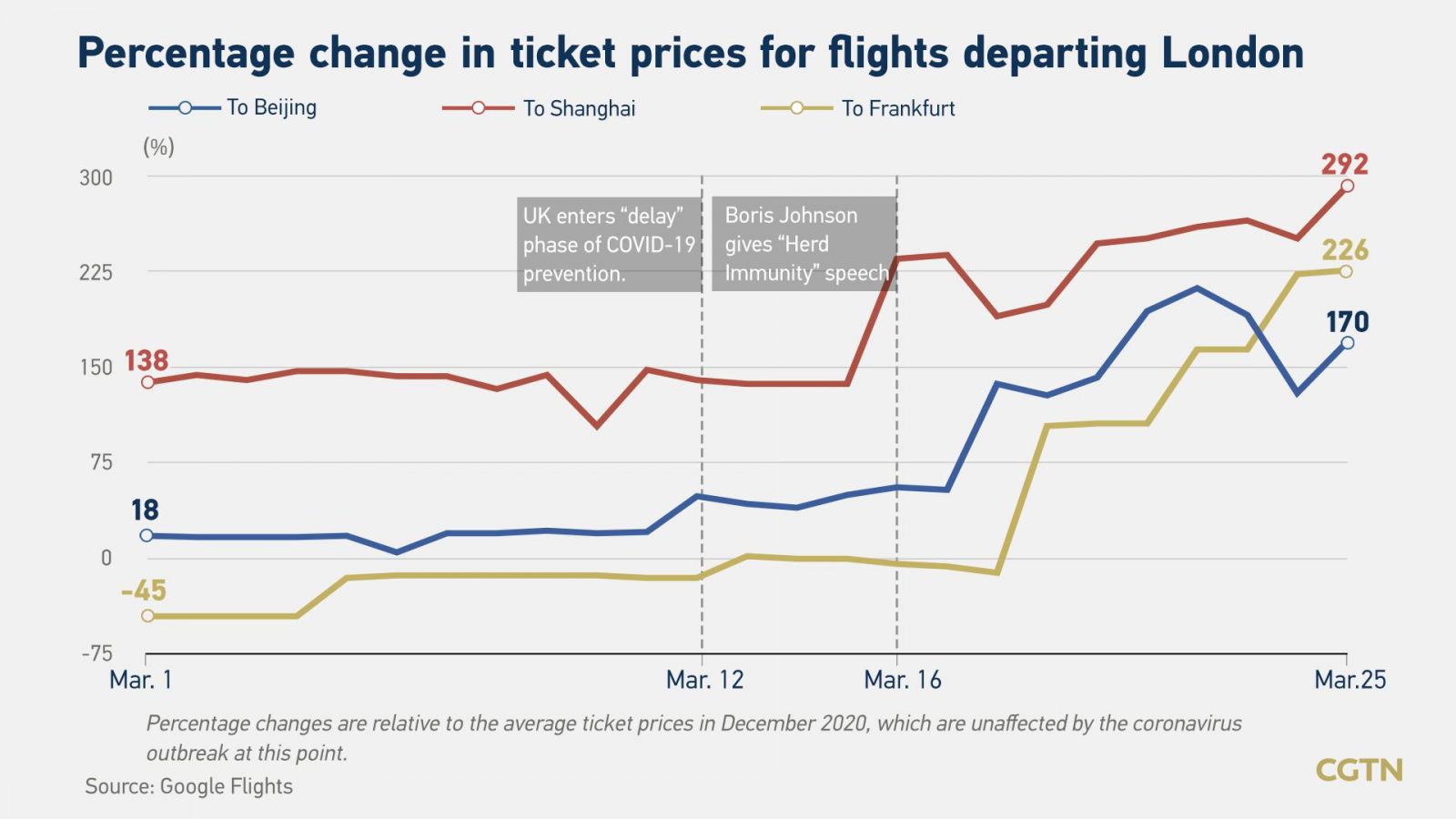Click the Mar. 16 axis label

click(x=902, y=680)
